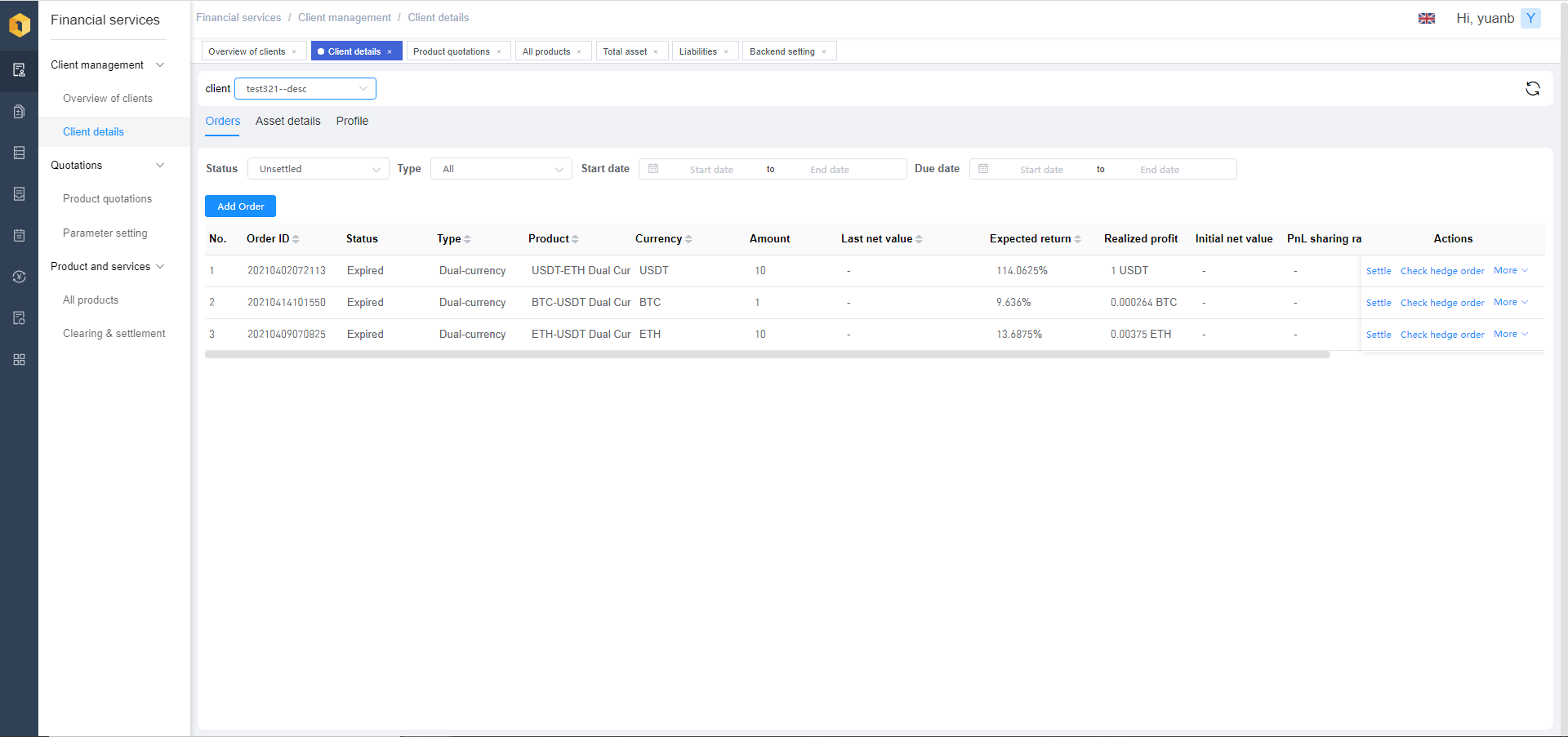The image size is (1568, 737).
Task: Click Client management breadcrumb link
Action: pyautogui.click(x=345, y=17)
